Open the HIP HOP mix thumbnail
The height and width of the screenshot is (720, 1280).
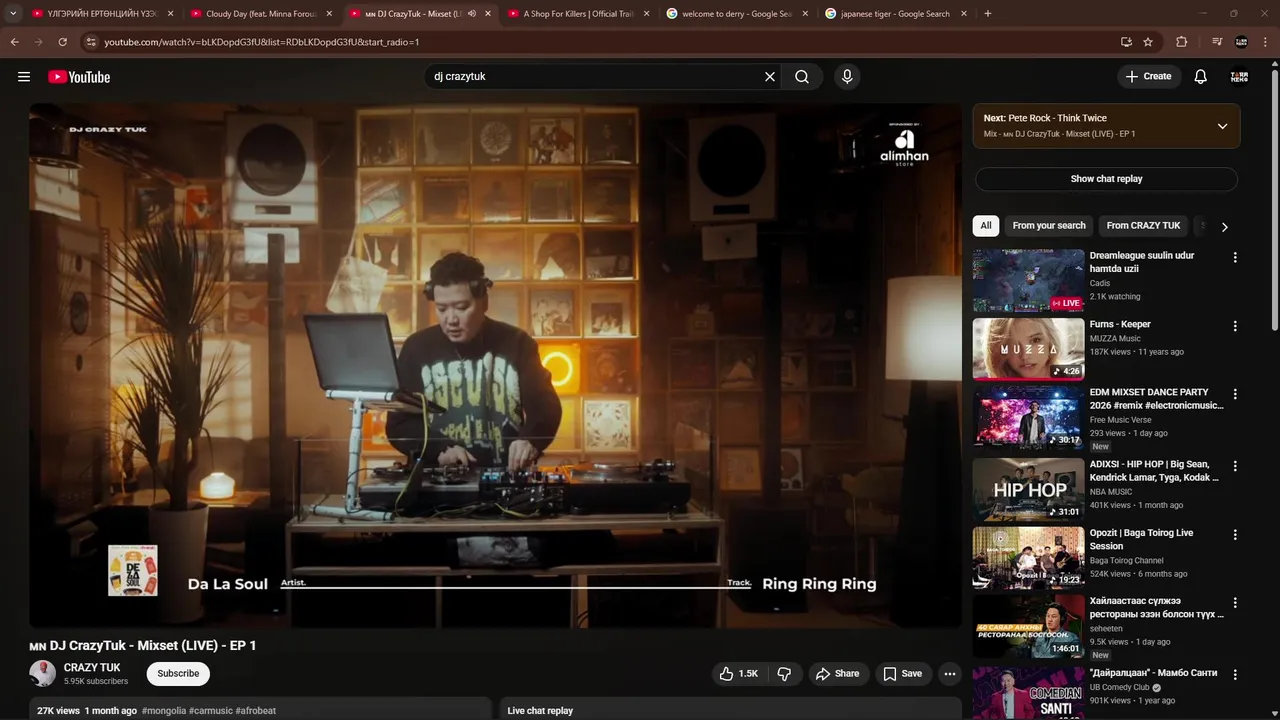(1028, 489)
